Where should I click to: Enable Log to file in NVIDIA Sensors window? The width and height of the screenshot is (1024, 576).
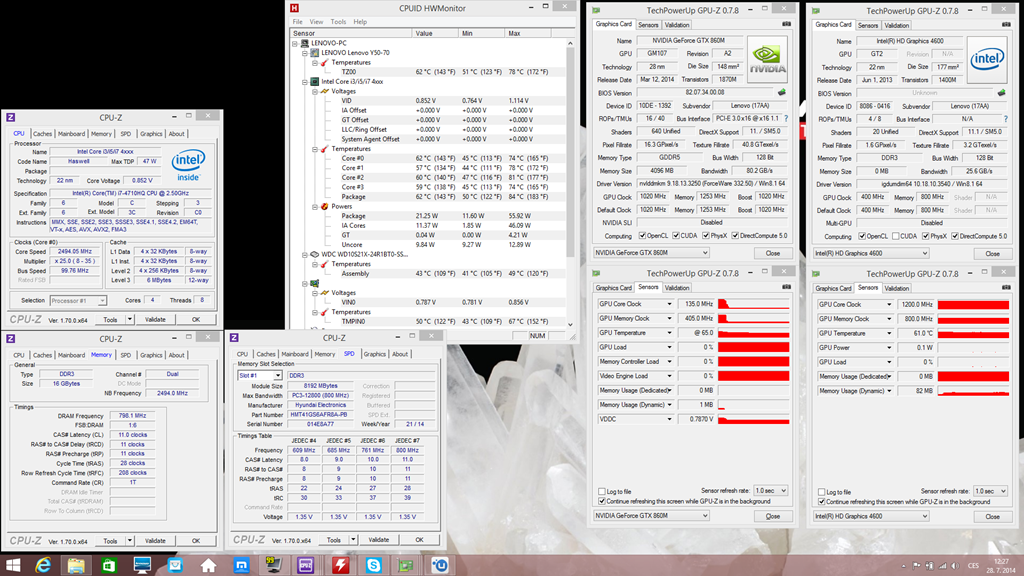click(x=601, y=491)
